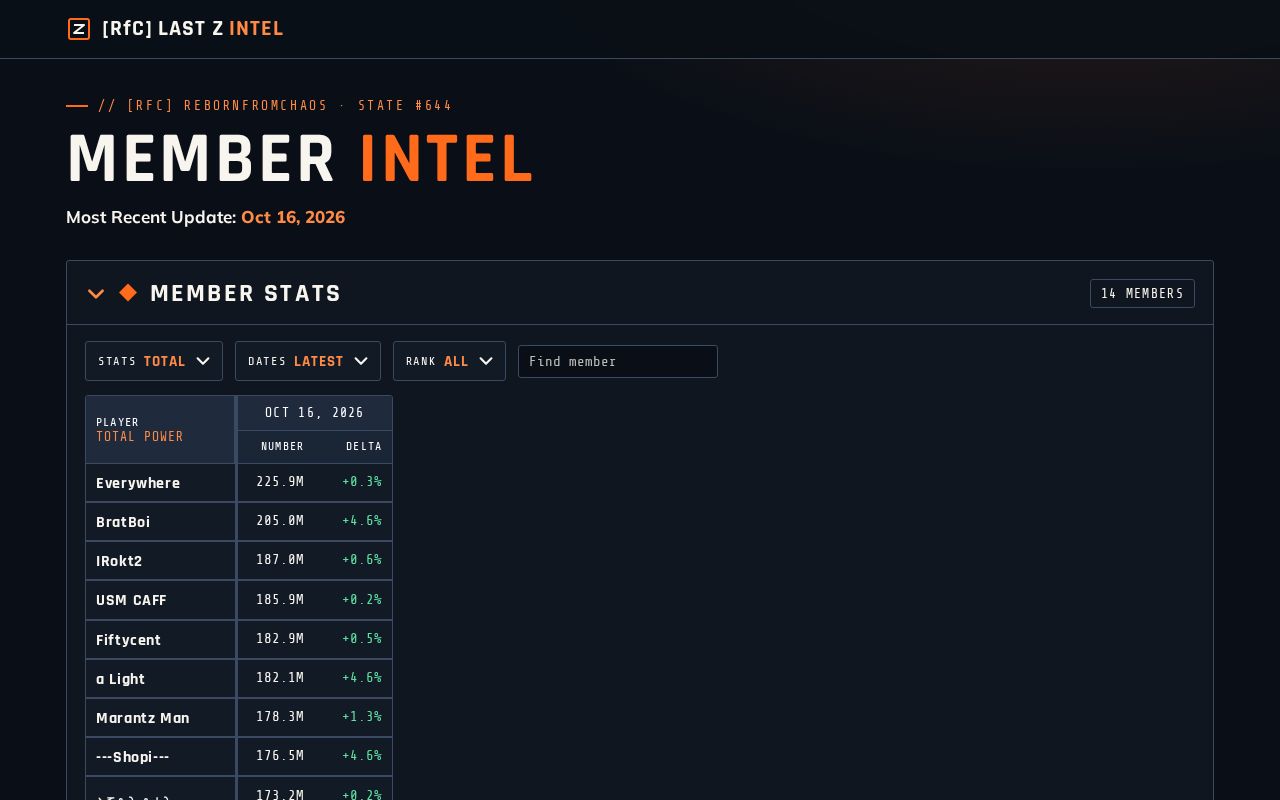This screenshot has height=800, width=1280.
Task: Click the +0.6% delta for IRokt2
Action: 362,560
